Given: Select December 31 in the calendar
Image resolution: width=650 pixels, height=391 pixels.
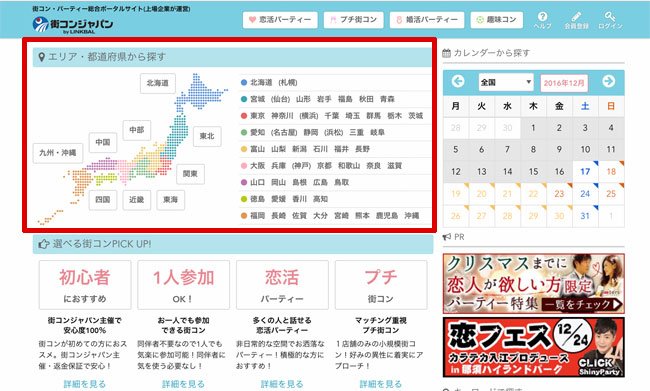Looking at the screenshot, I should coord(585,216).
